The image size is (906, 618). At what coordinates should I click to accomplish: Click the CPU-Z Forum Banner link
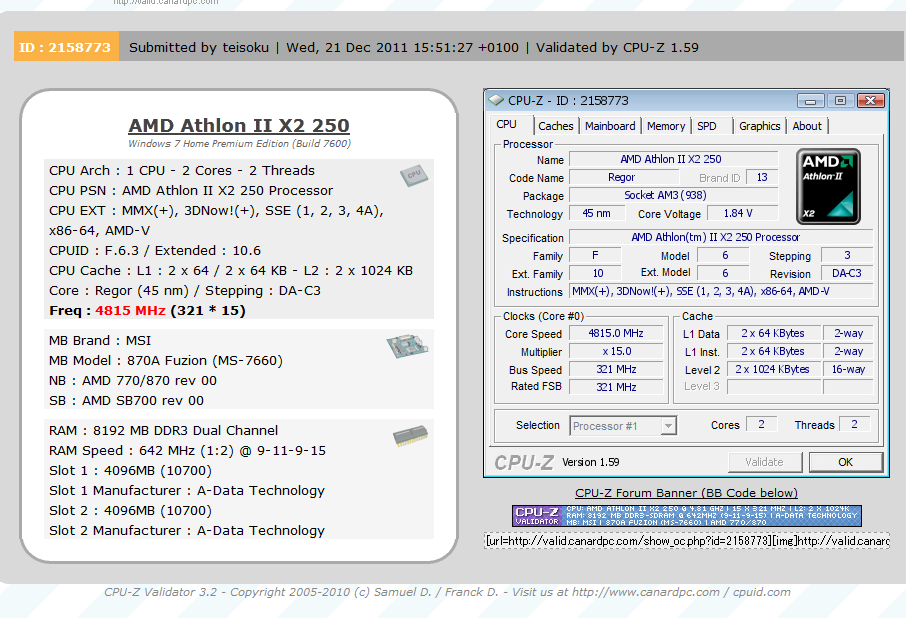686,493
